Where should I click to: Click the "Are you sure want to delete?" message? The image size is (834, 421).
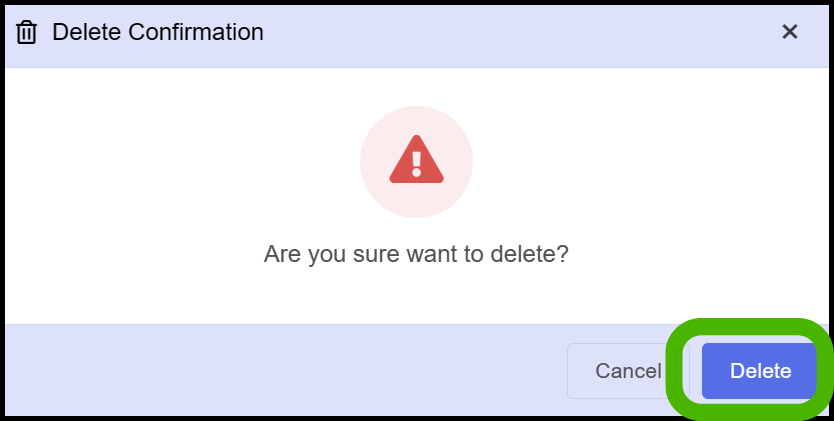416,254
